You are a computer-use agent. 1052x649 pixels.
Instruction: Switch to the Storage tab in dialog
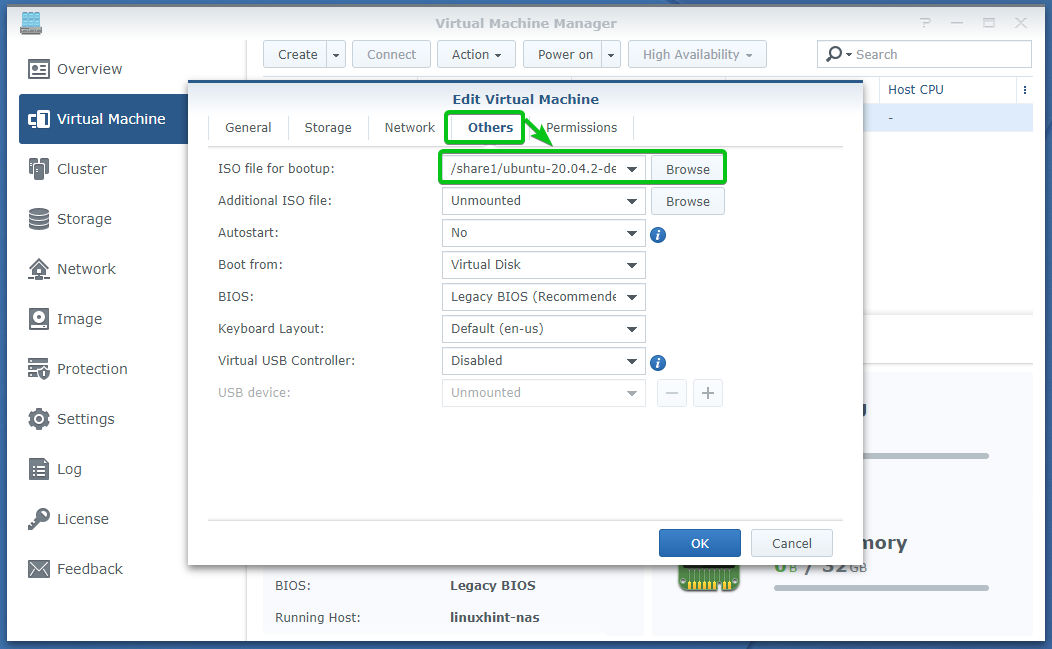click(328, 128)
